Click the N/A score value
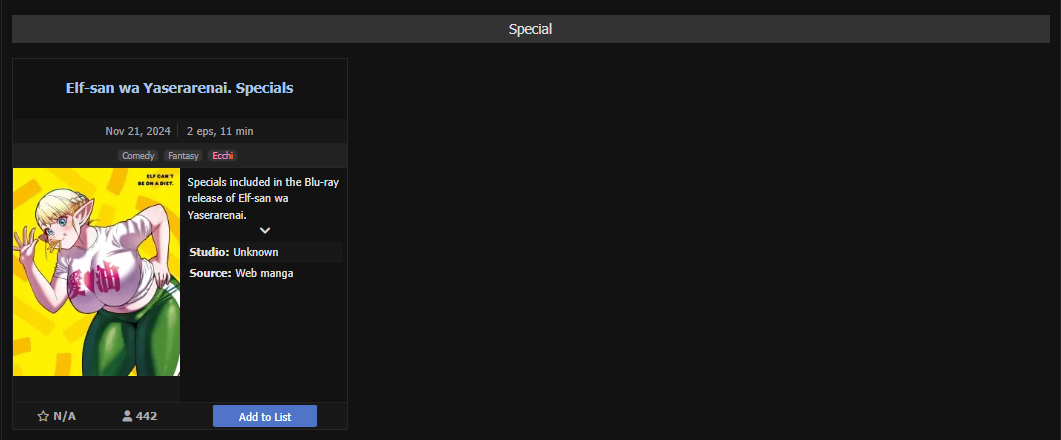The height and width of the screenshot is (440, 1061). point(64,416)
